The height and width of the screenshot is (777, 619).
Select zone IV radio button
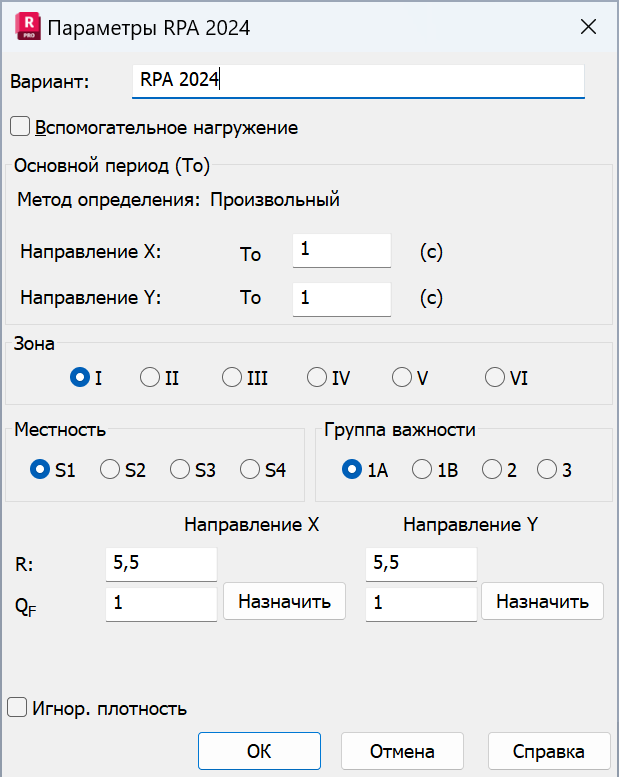pos(317,377)
